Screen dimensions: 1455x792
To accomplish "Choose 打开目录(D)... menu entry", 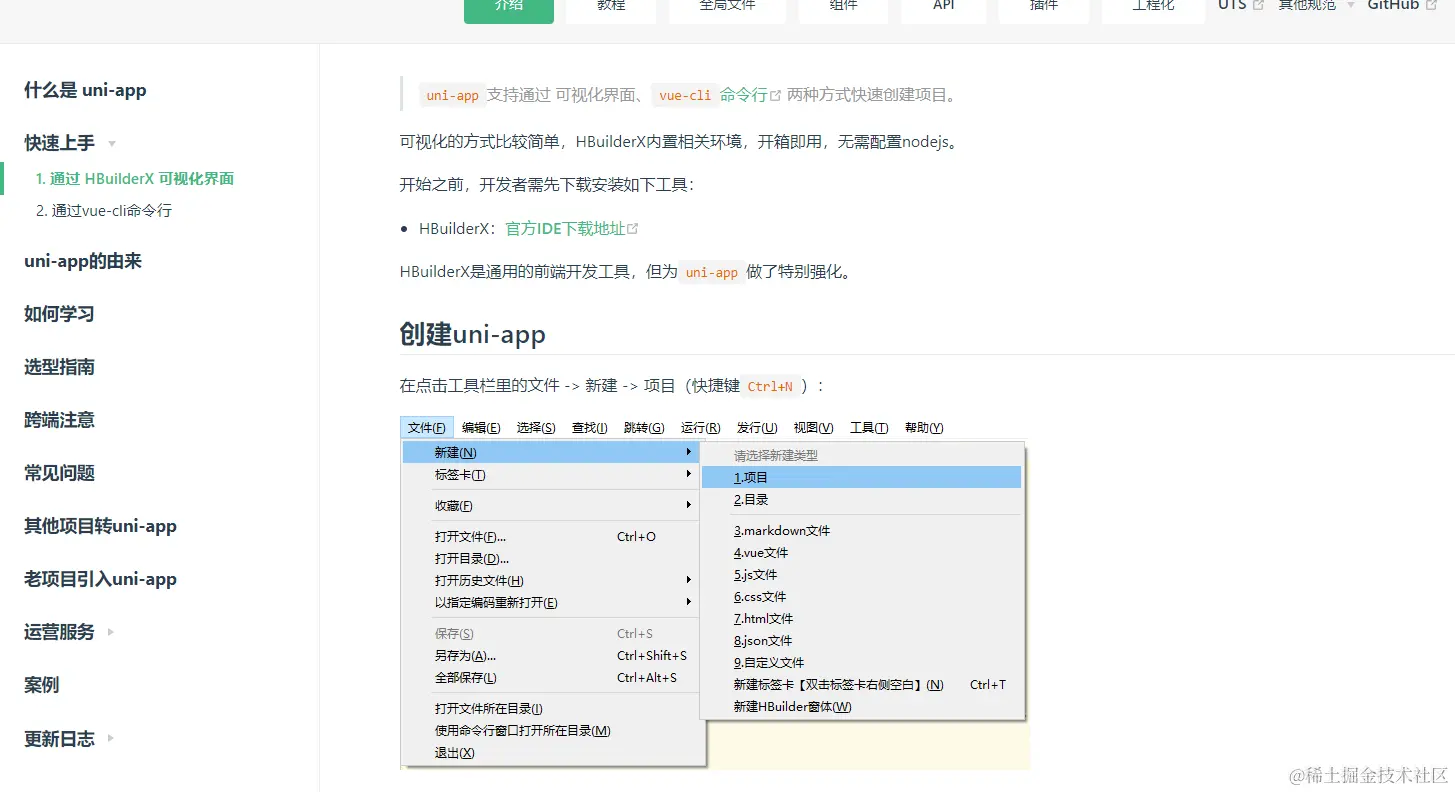I will click(550, 559).
